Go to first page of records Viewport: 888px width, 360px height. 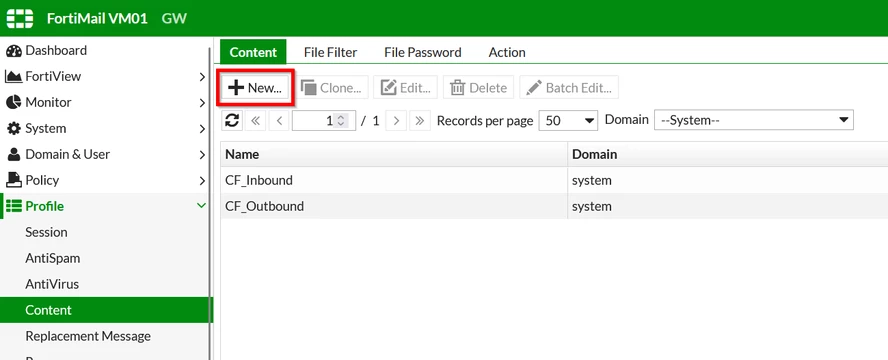point(255,121)
